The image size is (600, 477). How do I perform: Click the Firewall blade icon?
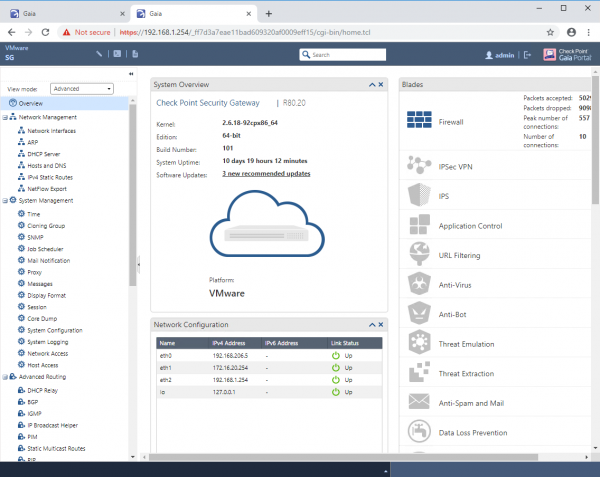pyautogui.click(x=418, y=122)
